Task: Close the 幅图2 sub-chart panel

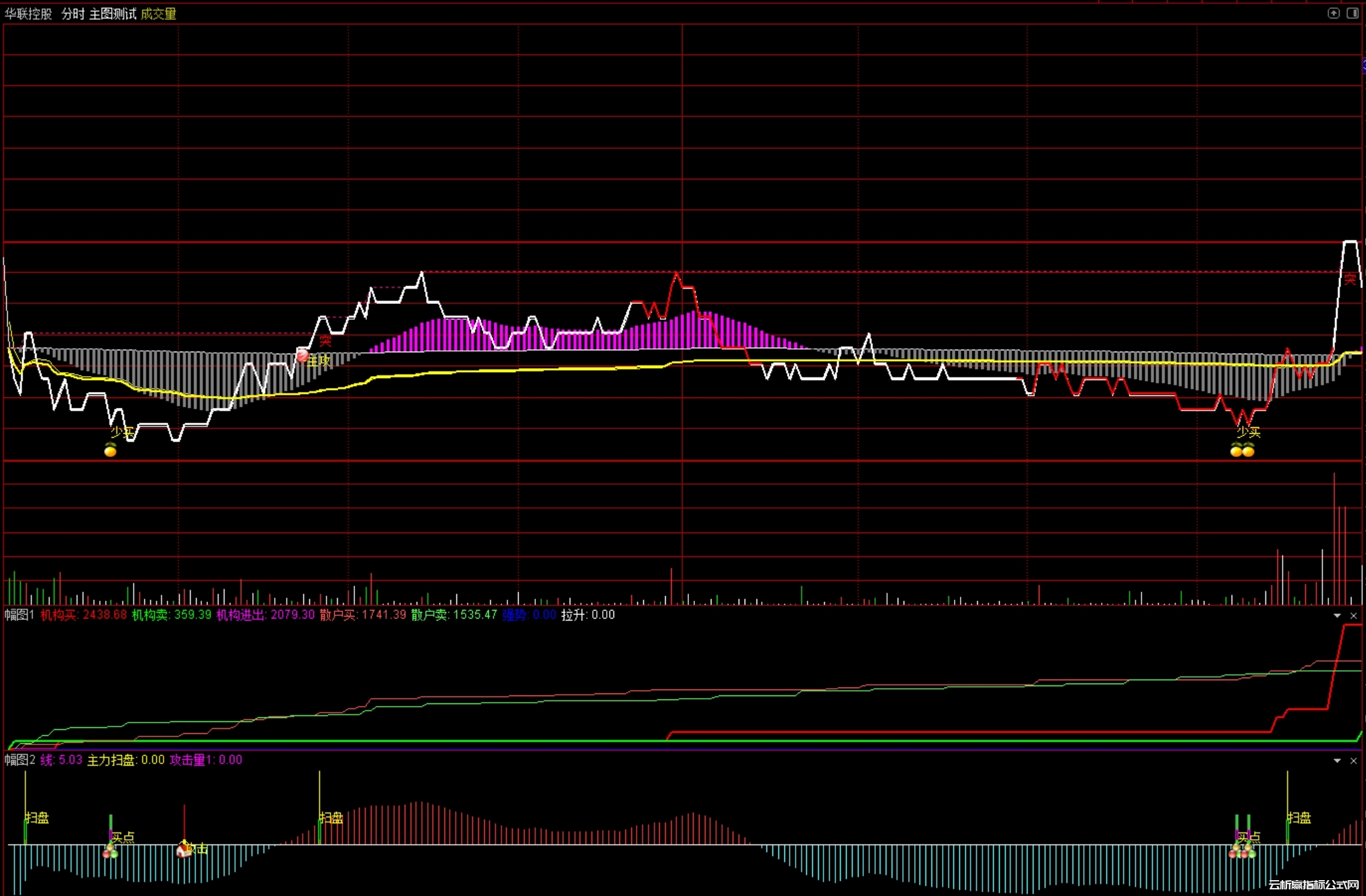Action: tap(1353, 761)
